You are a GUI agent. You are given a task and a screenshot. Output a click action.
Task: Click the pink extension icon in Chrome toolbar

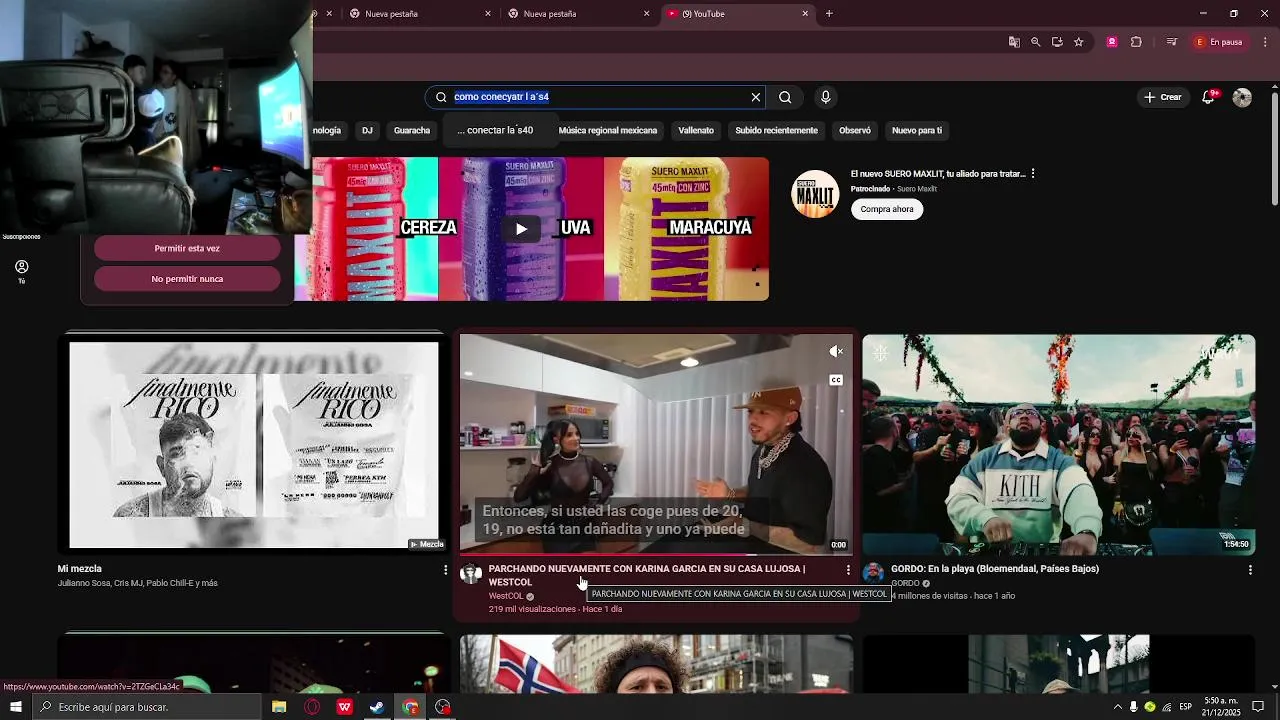1111,42
